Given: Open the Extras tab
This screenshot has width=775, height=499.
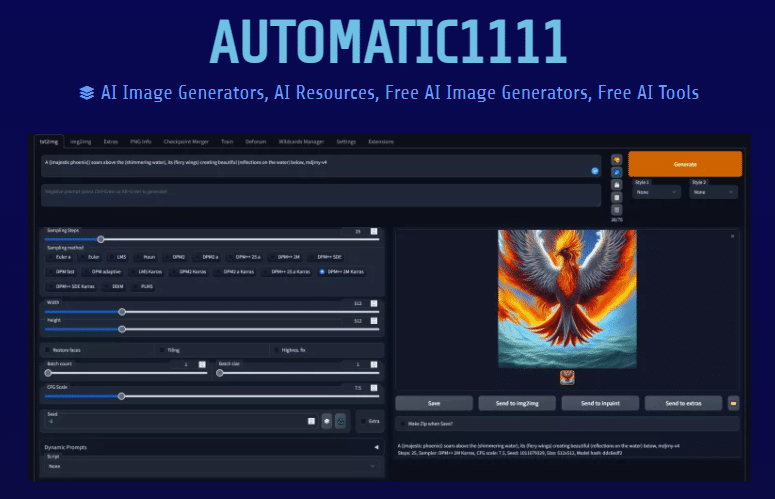Looking at the screenshot, I should [x=111, y=142].
